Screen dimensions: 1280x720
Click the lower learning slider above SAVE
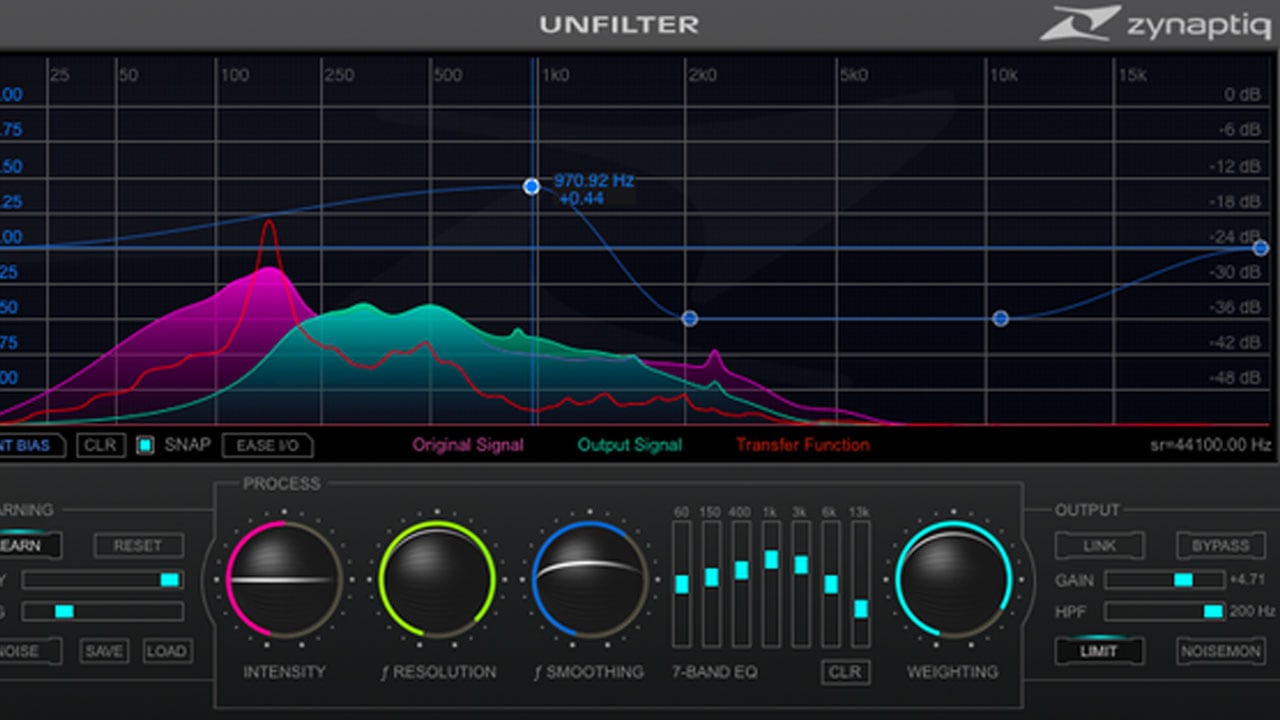point(103,611)
